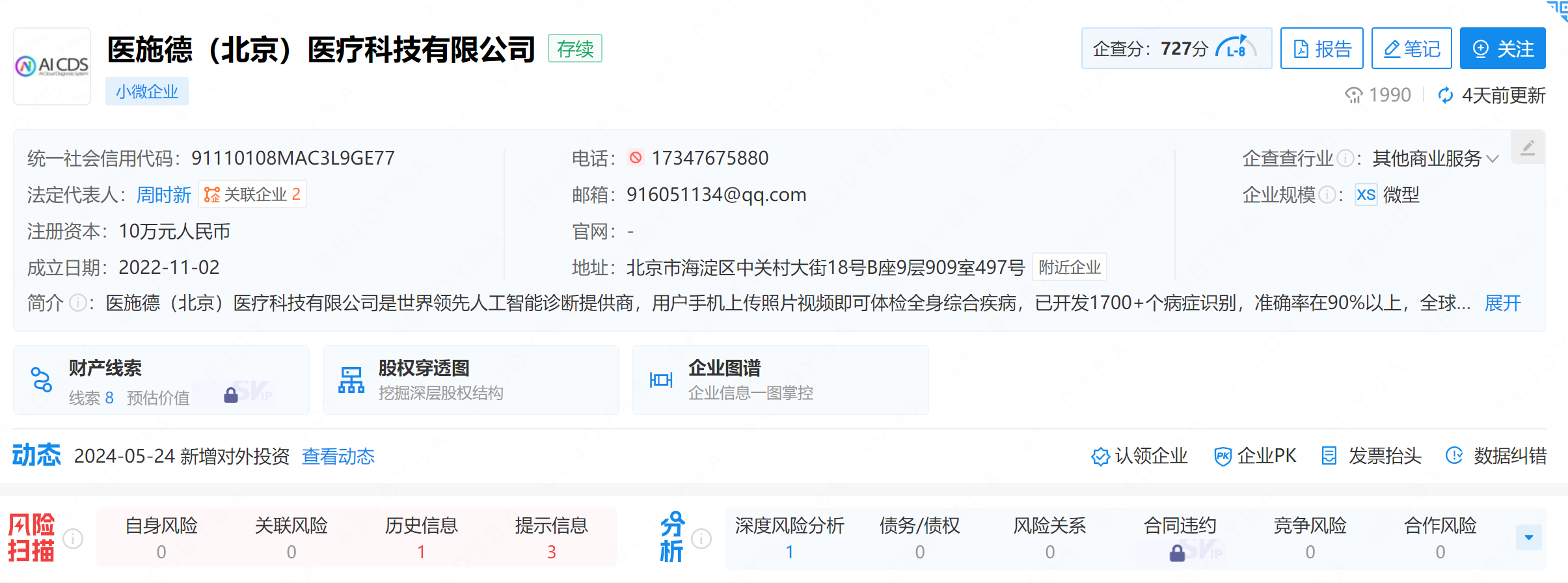
Task: Click info icon beside 企查查行业
Action: pyautogui.click(x=1345, y=158)
